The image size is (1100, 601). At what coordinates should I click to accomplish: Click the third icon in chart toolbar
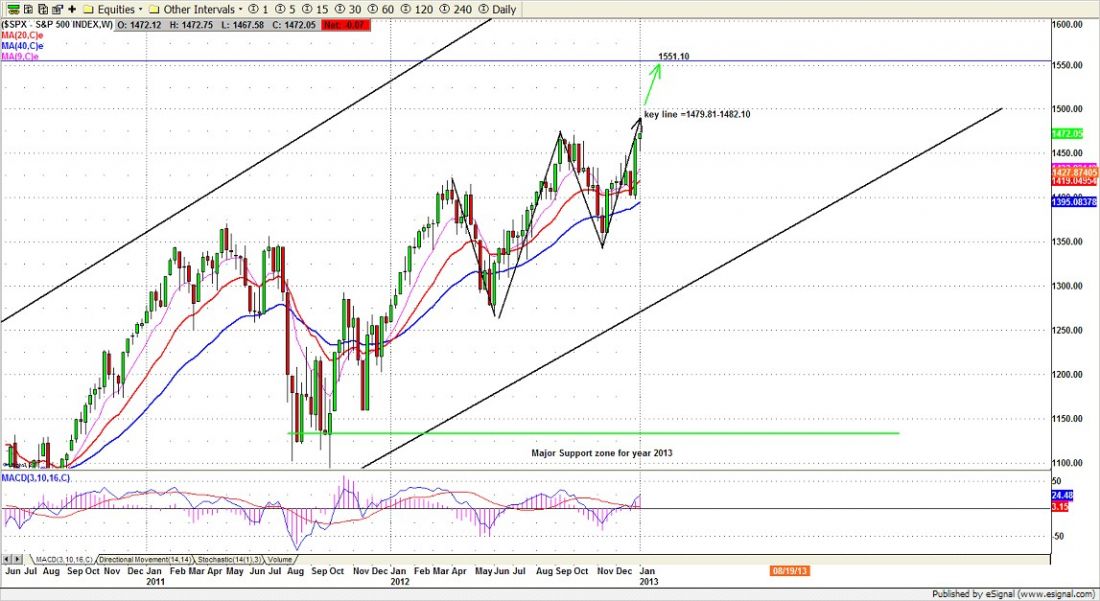coord(41,9)
